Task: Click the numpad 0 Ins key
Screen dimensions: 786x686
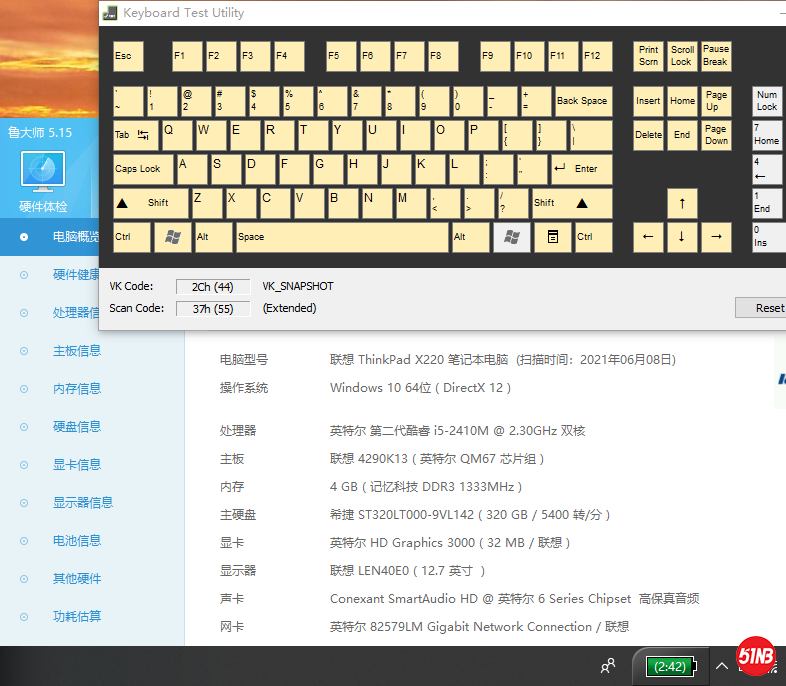Action: [767, 237]
